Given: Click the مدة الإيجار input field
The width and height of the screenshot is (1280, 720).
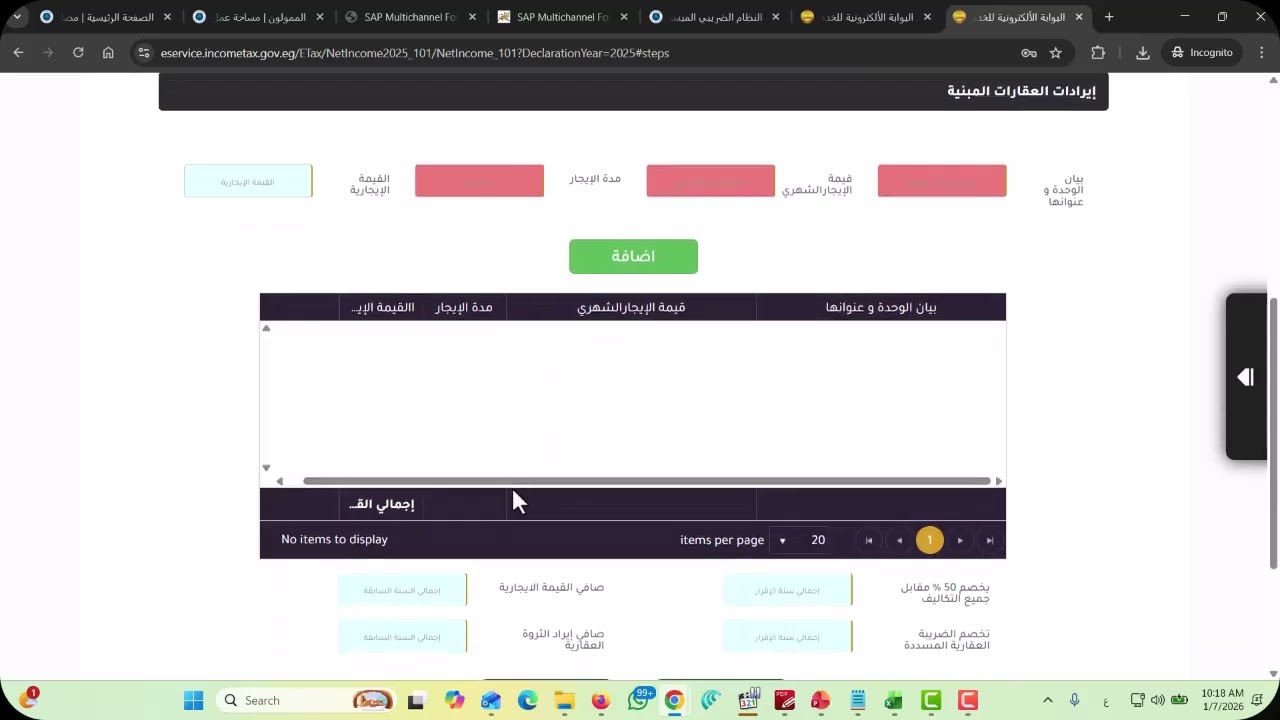Looking at the screenshot, I should pos(479,181).
